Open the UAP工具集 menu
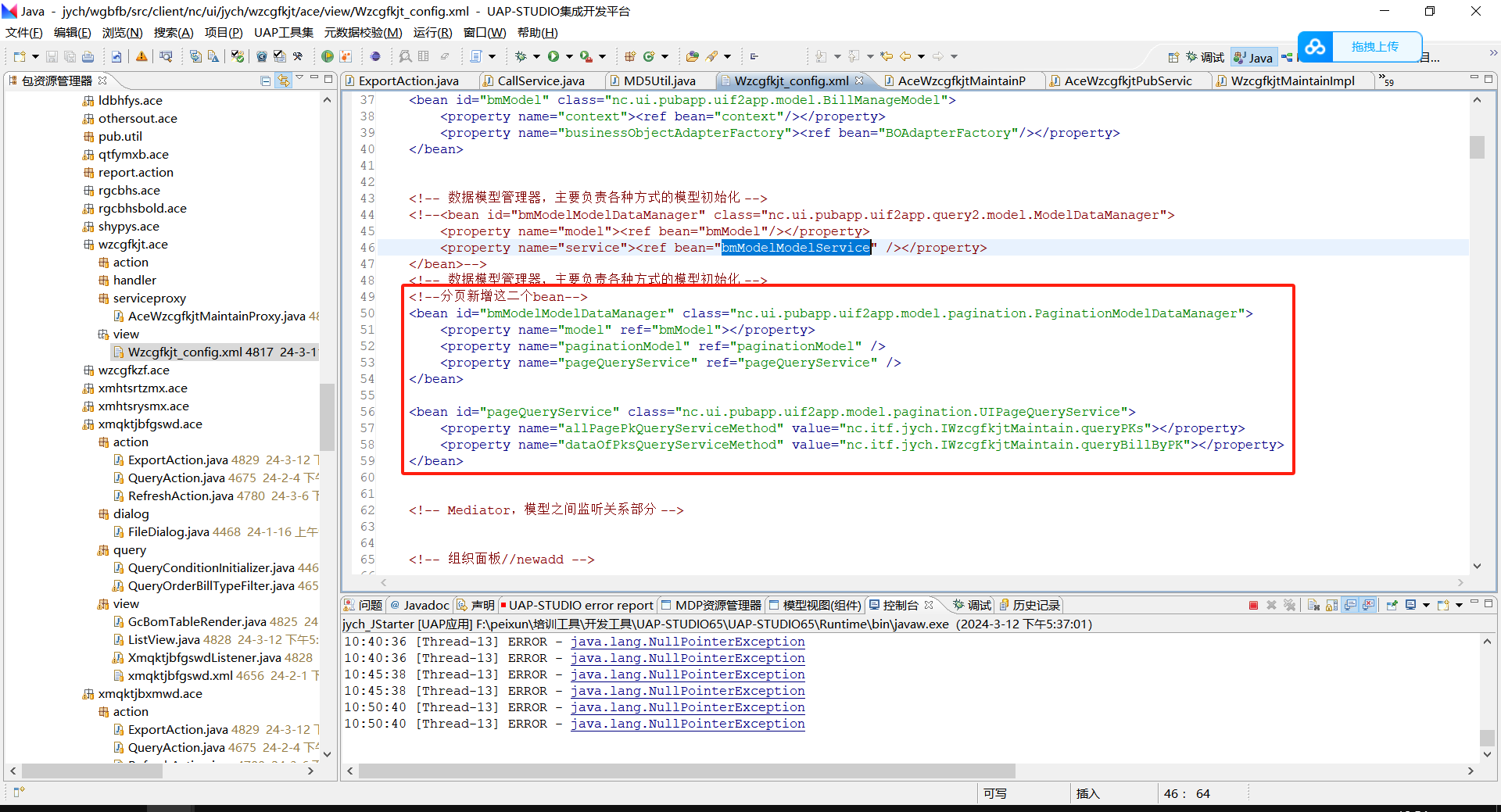Screen dimensions: 1501x812 tap(283, 32)
